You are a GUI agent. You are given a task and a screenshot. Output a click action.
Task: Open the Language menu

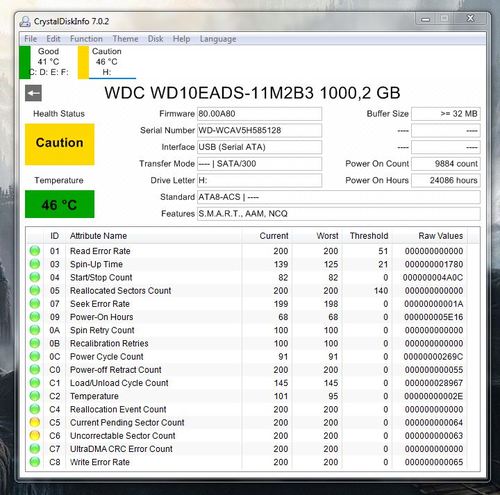218,39
